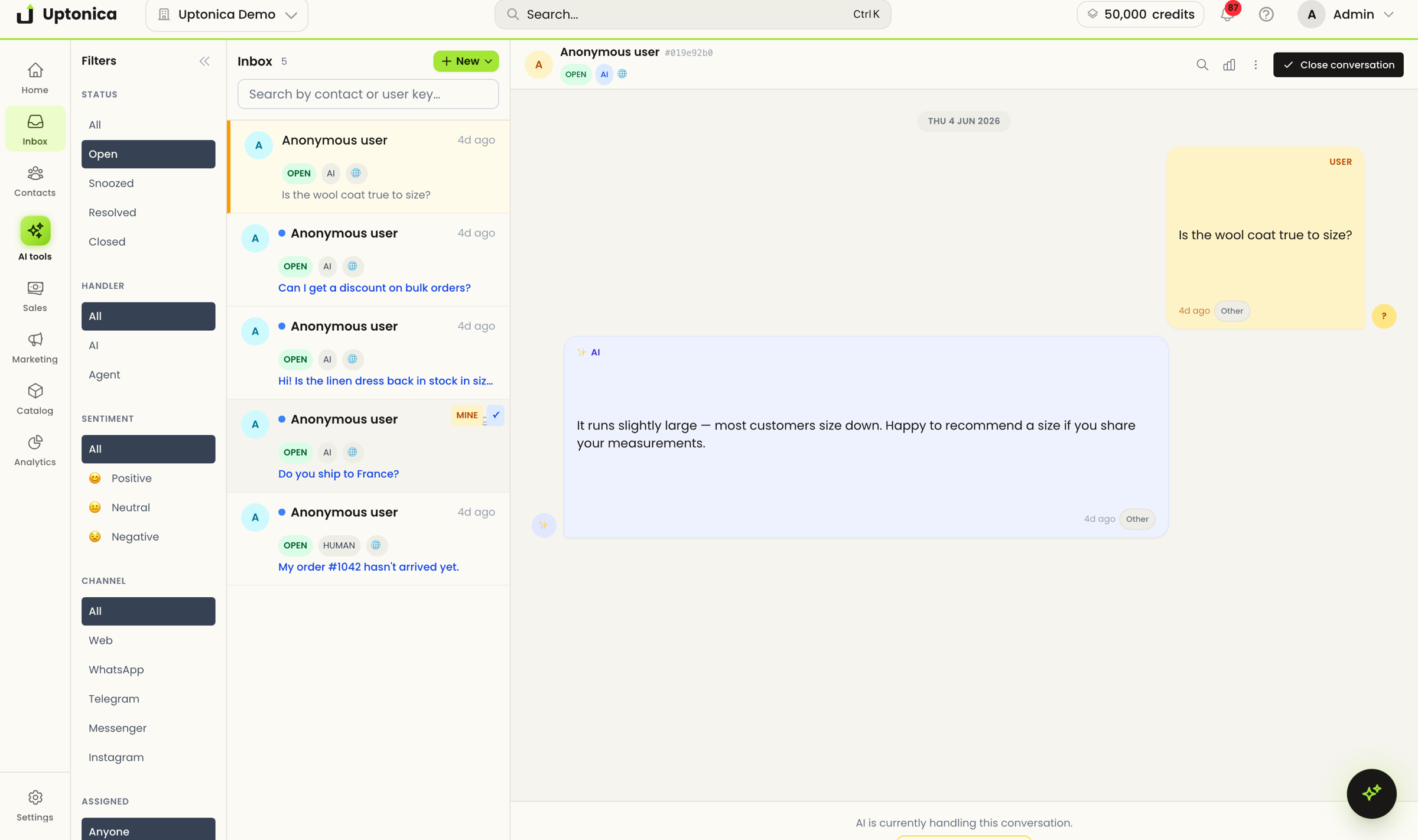Open Catalog in the sidebar
This screenshot has height=840, width=1418.
[35, 399]
